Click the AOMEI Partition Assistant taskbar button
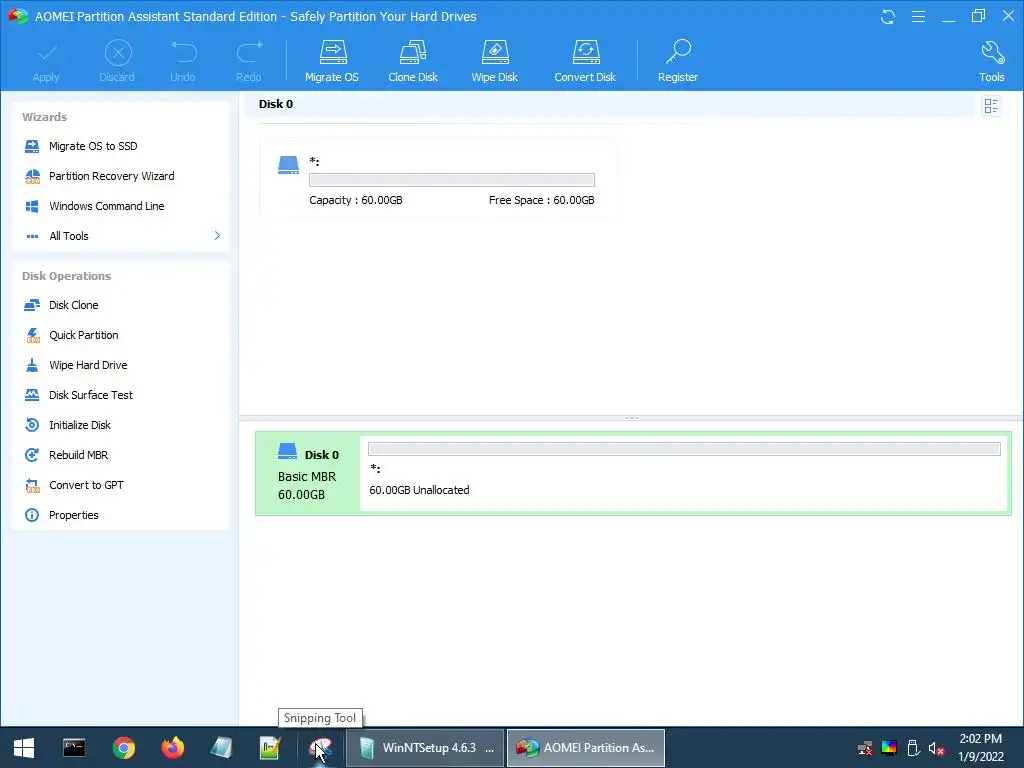1024x768 pixels. tap(586, 748)
